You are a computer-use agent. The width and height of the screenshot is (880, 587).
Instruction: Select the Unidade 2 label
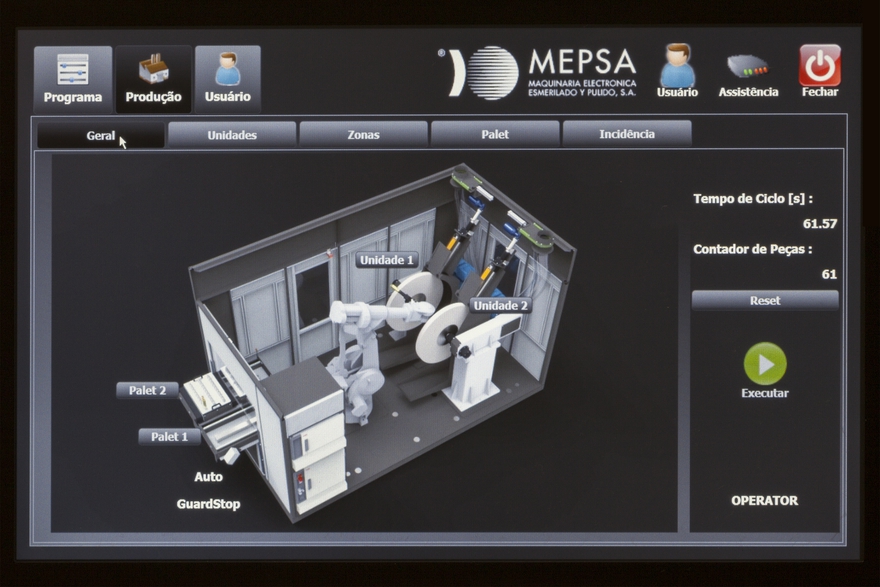[501, 305]
